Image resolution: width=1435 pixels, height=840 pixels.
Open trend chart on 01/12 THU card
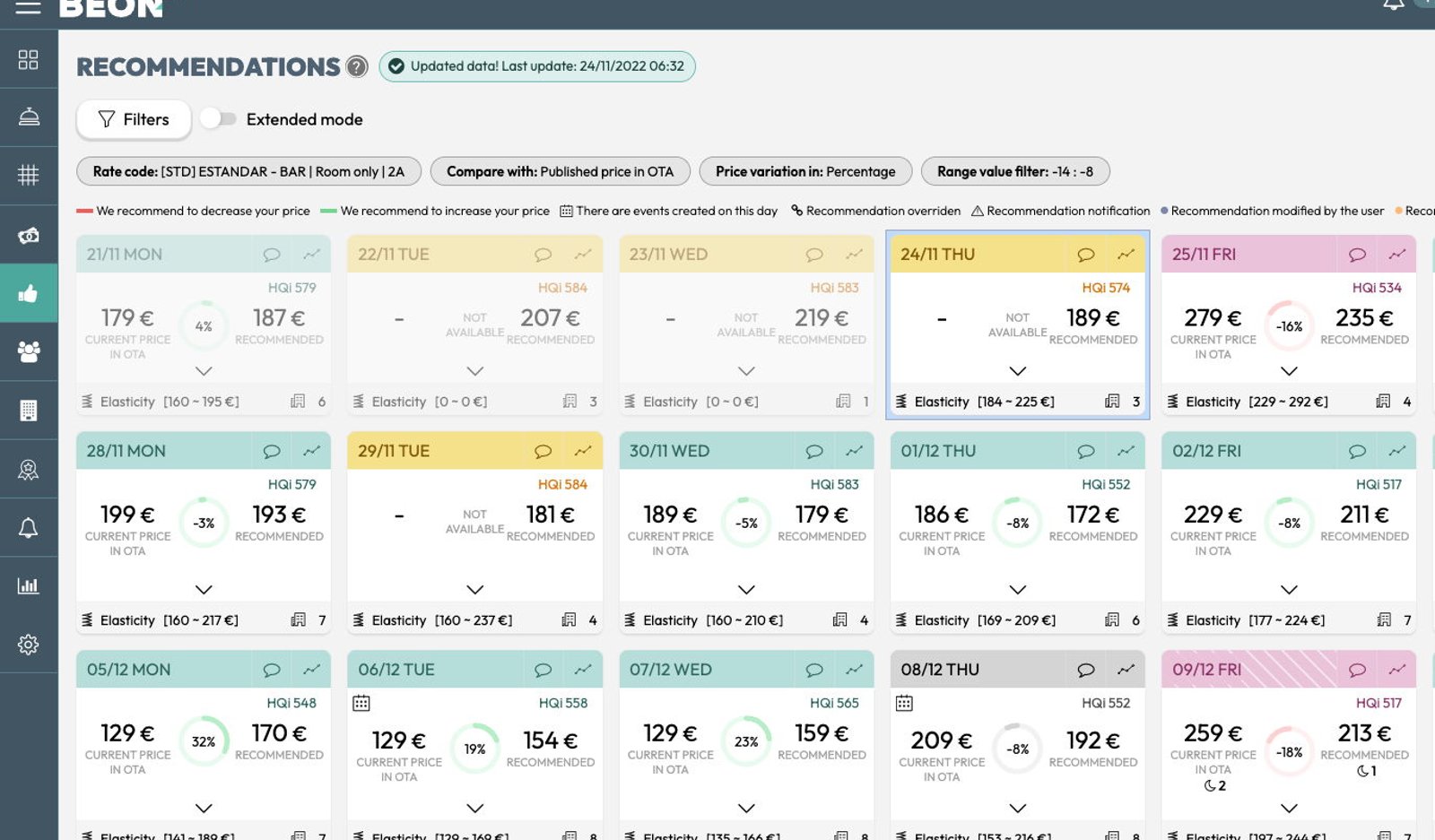(1126, 451)
